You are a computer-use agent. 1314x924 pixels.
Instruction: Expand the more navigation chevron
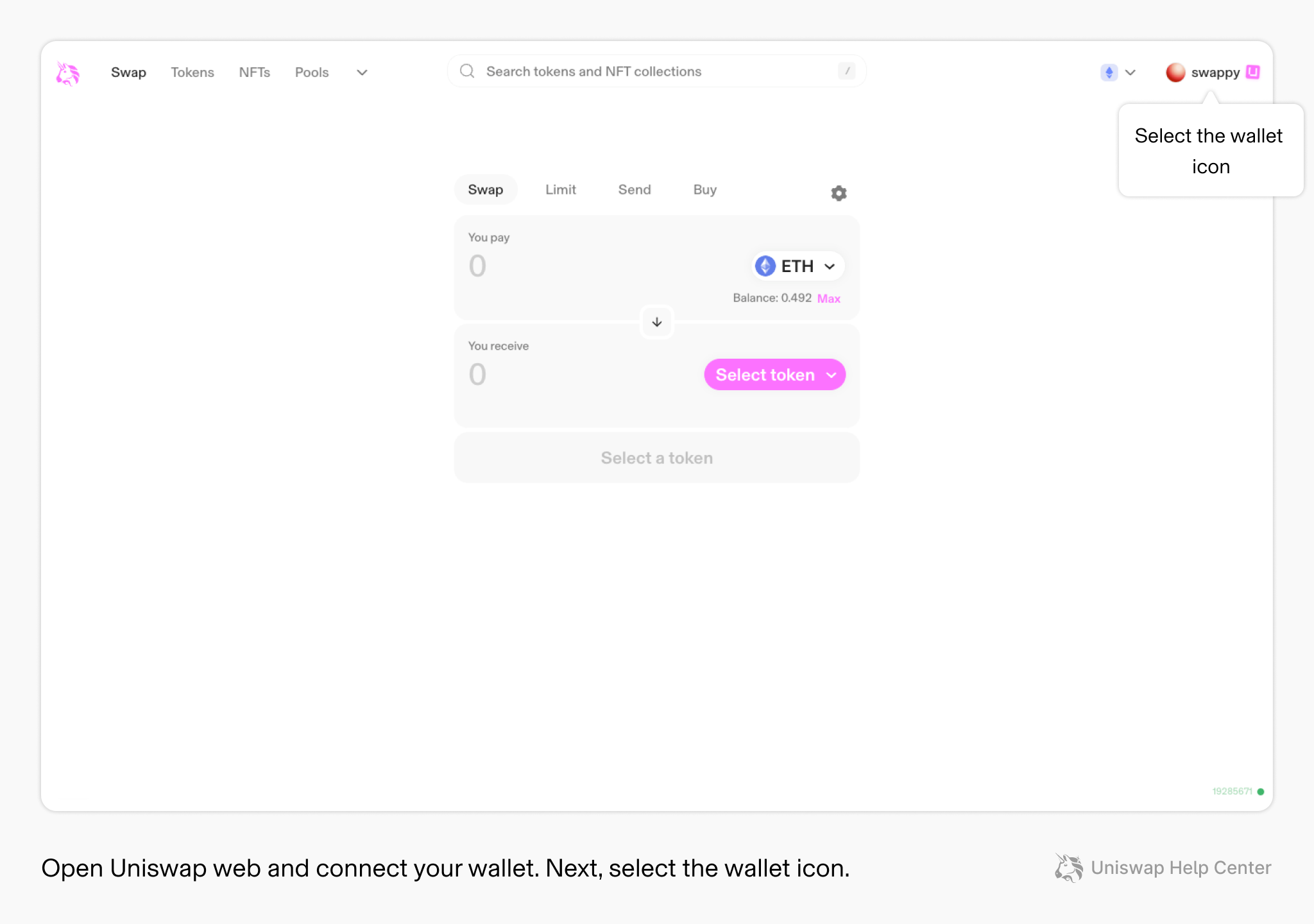[x=362, y=73]
